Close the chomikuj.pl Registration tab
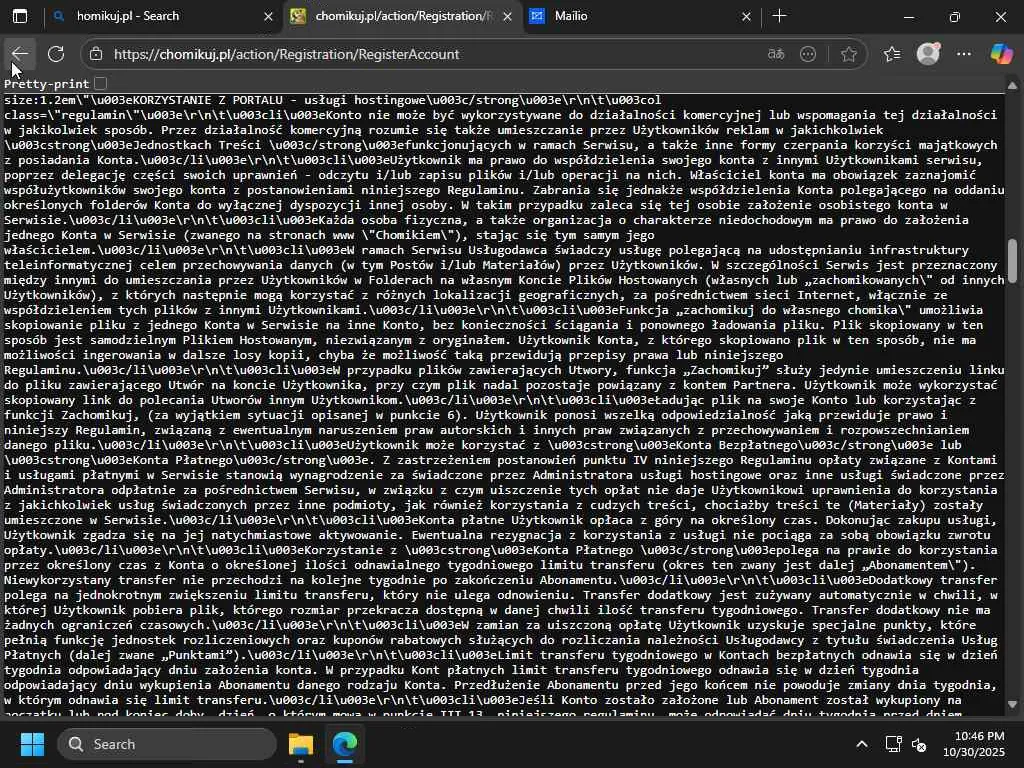Image resolution: width=1024 pixels, height=768 pixels. [x=507, y=16]
